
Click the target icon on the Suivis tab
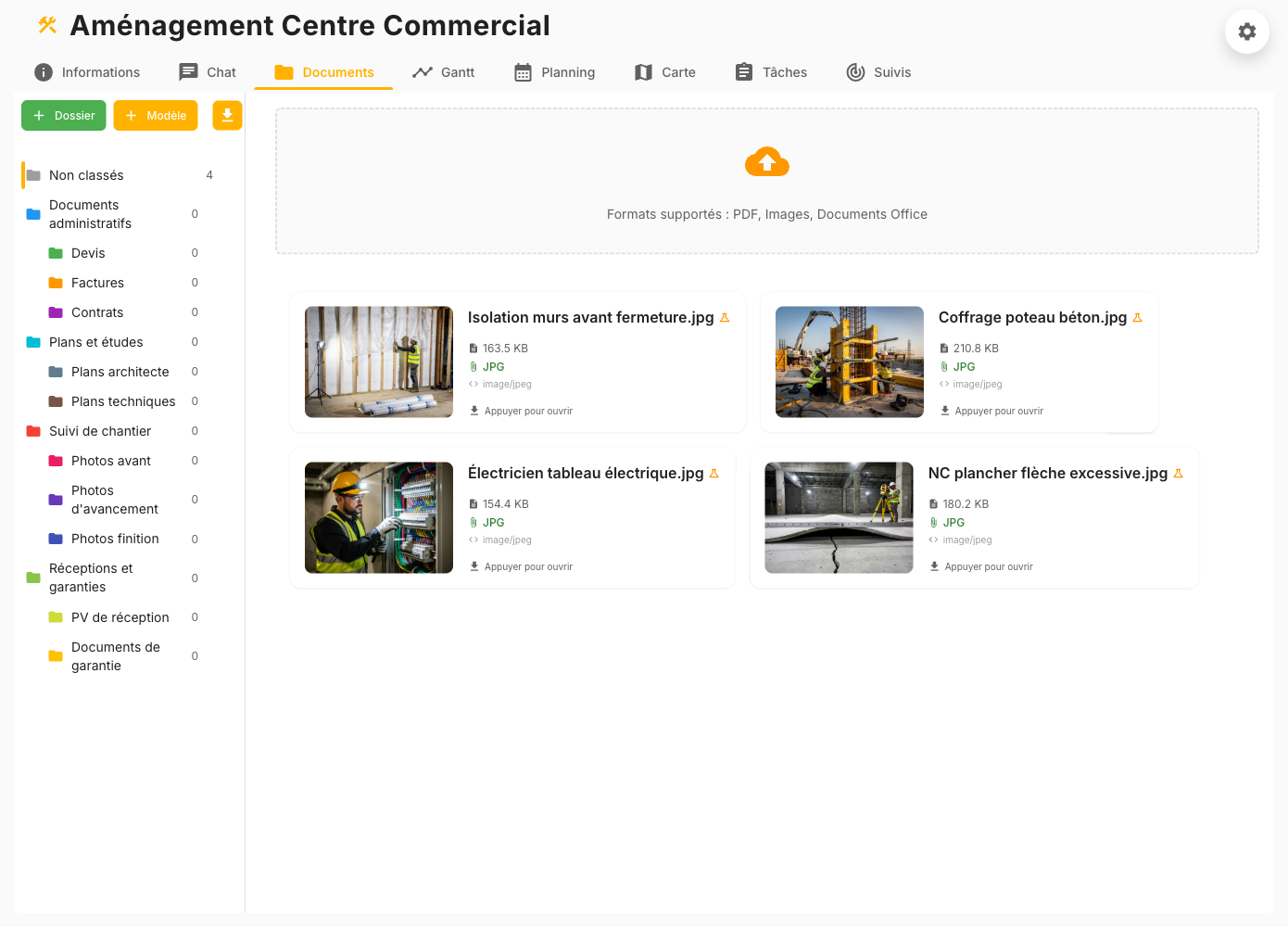pos(852,70)
